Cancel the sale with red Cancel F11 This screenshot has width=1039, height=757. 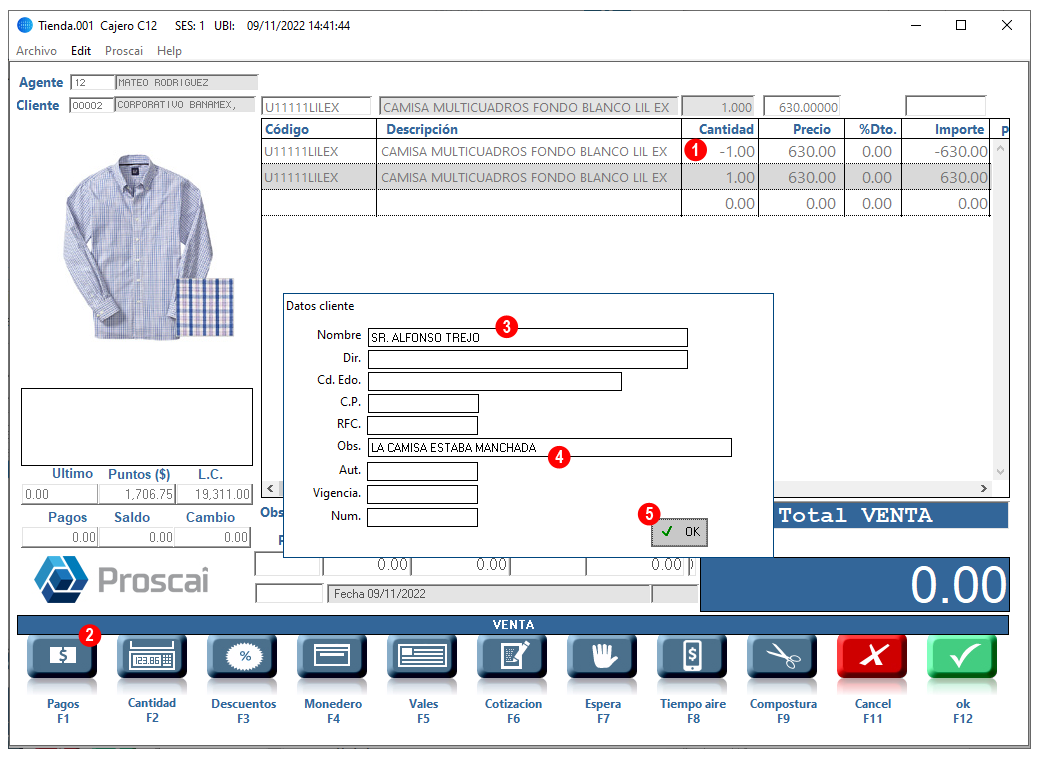[873, 656]
